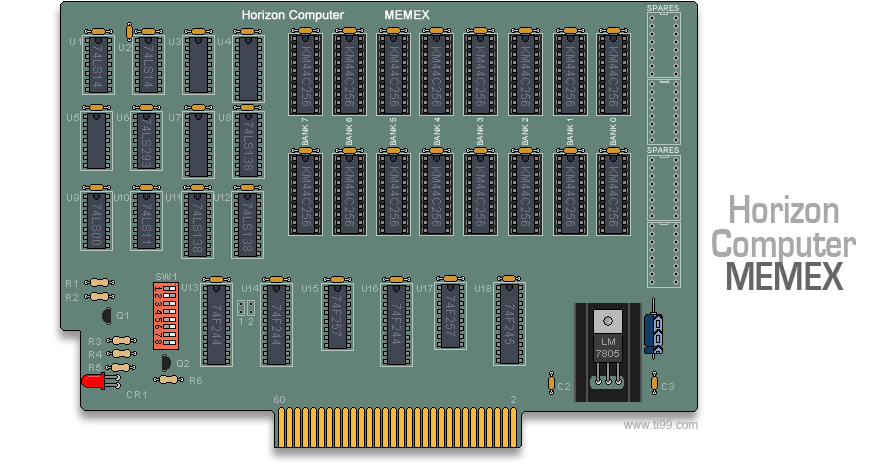This screenshot has width=872, height=470.
Task: Click the large dark "MEMEX" title
Action: pyautogui.click(x=784, y=276)
